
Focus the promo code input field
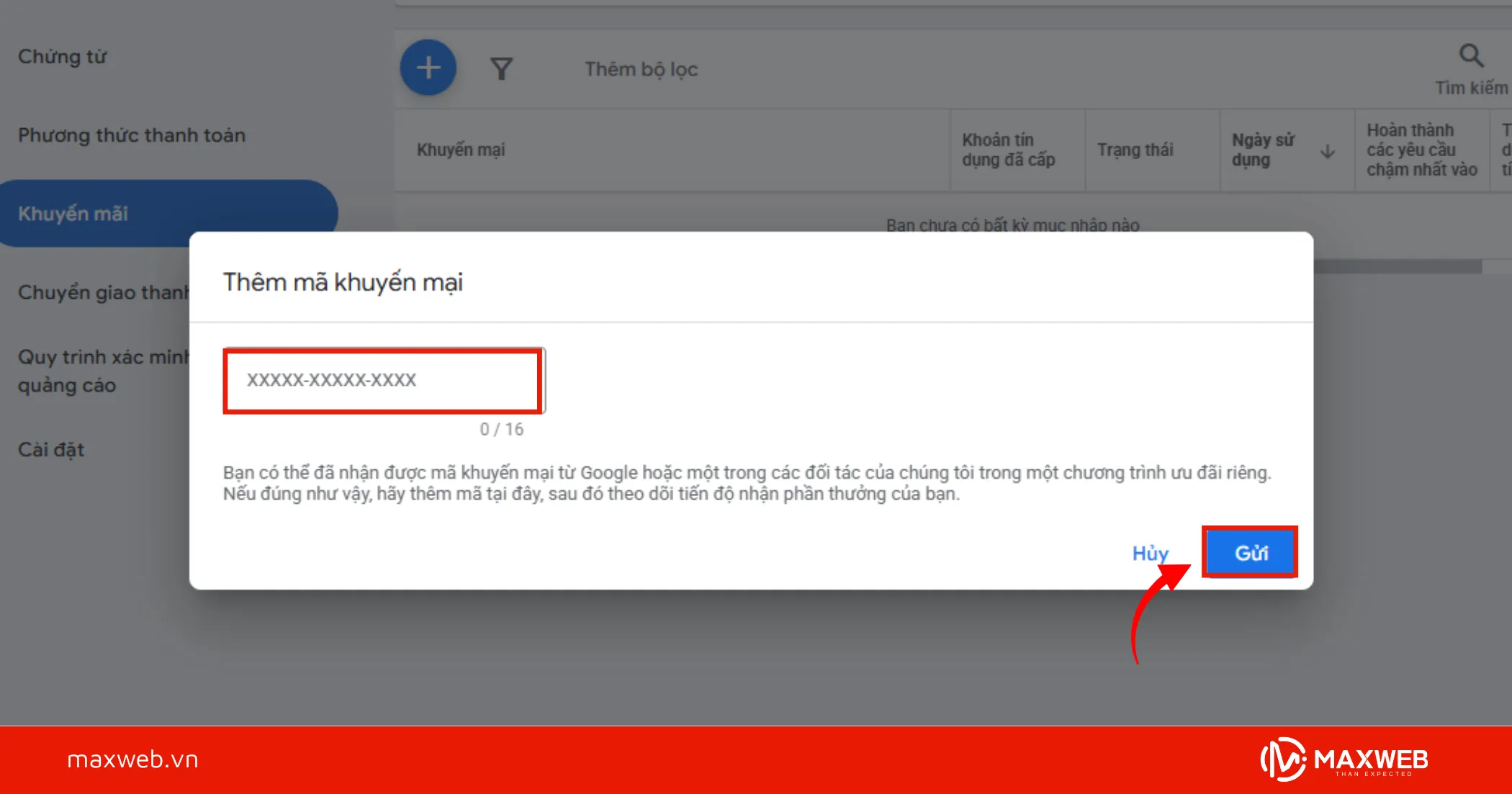(x=383, y=380)
